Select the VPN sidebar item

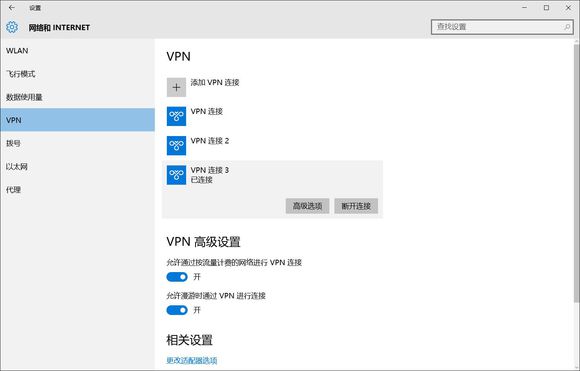point(77,120)
